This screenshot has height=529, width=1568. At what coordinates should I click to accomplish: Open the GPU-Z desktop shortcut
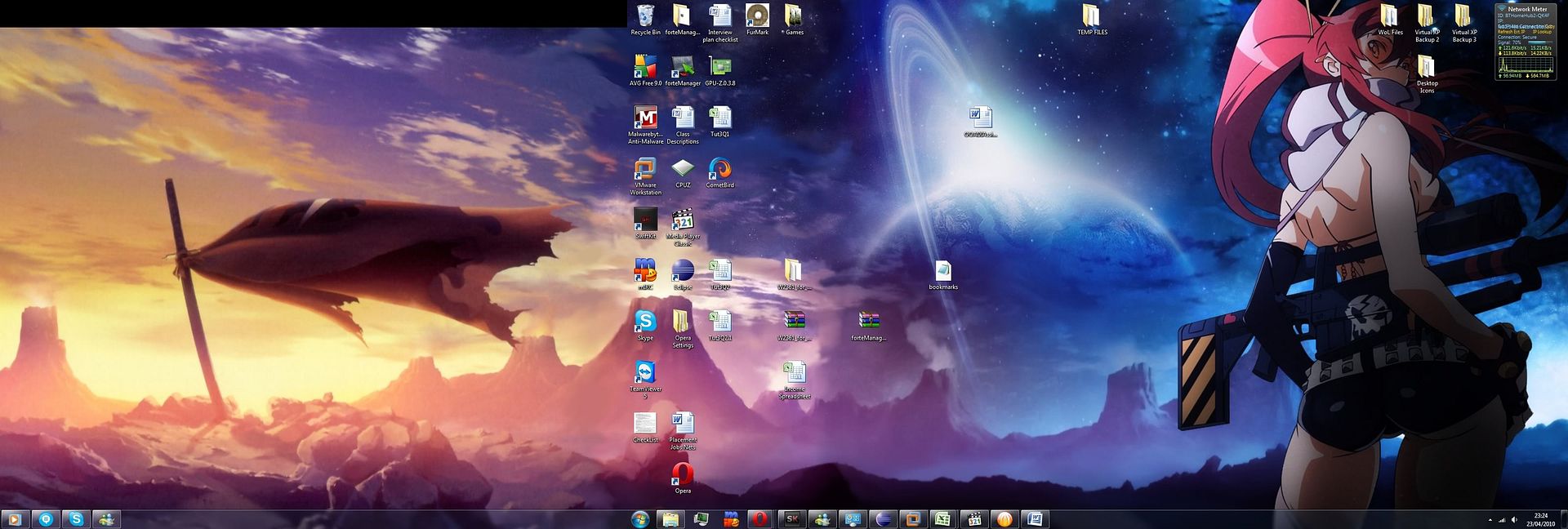point(719,67)
